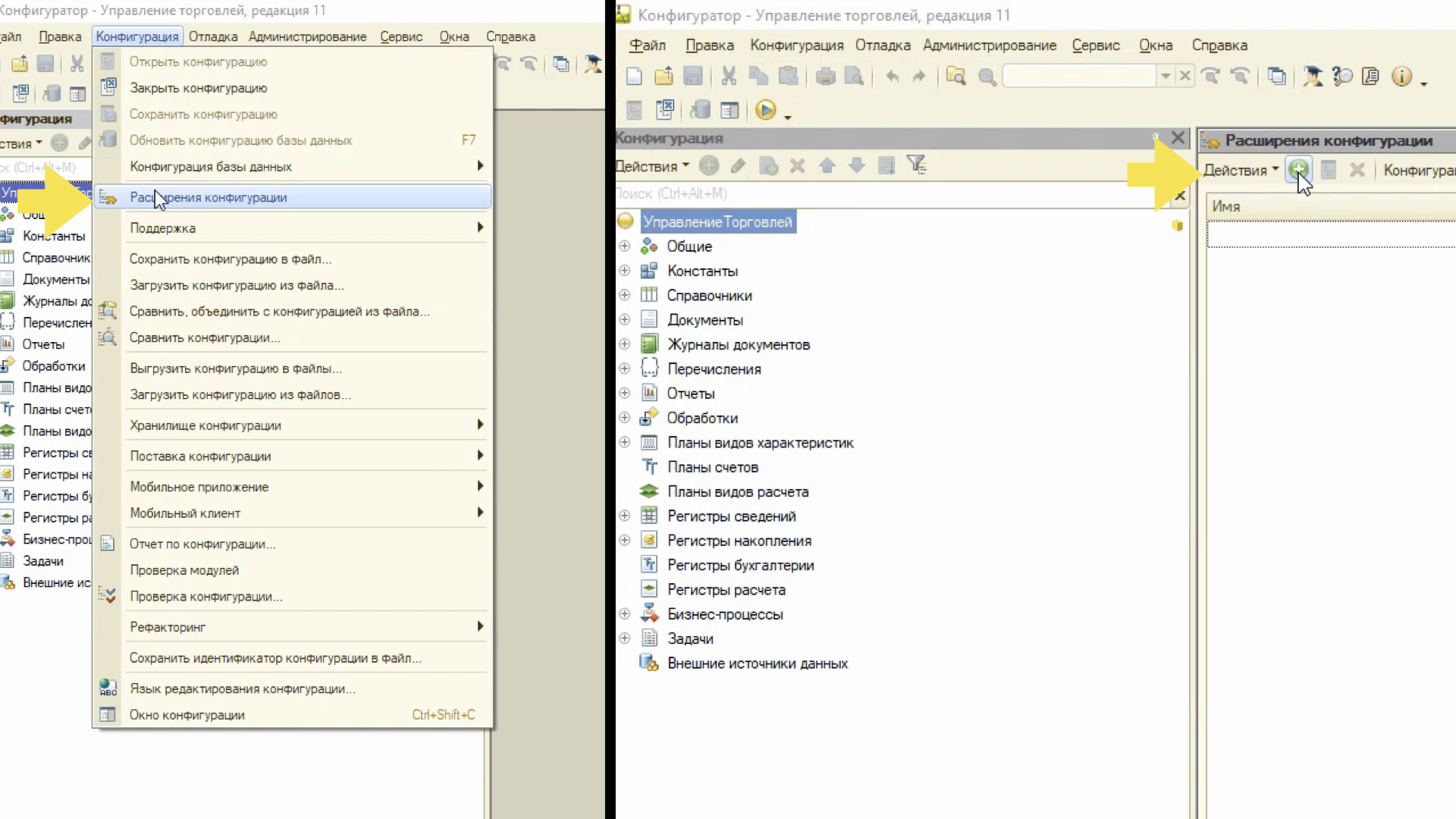Screen dimensions: 1456x819
Task: Select Расширения конфигурации menu entry
Action: (x=293, y=197)
